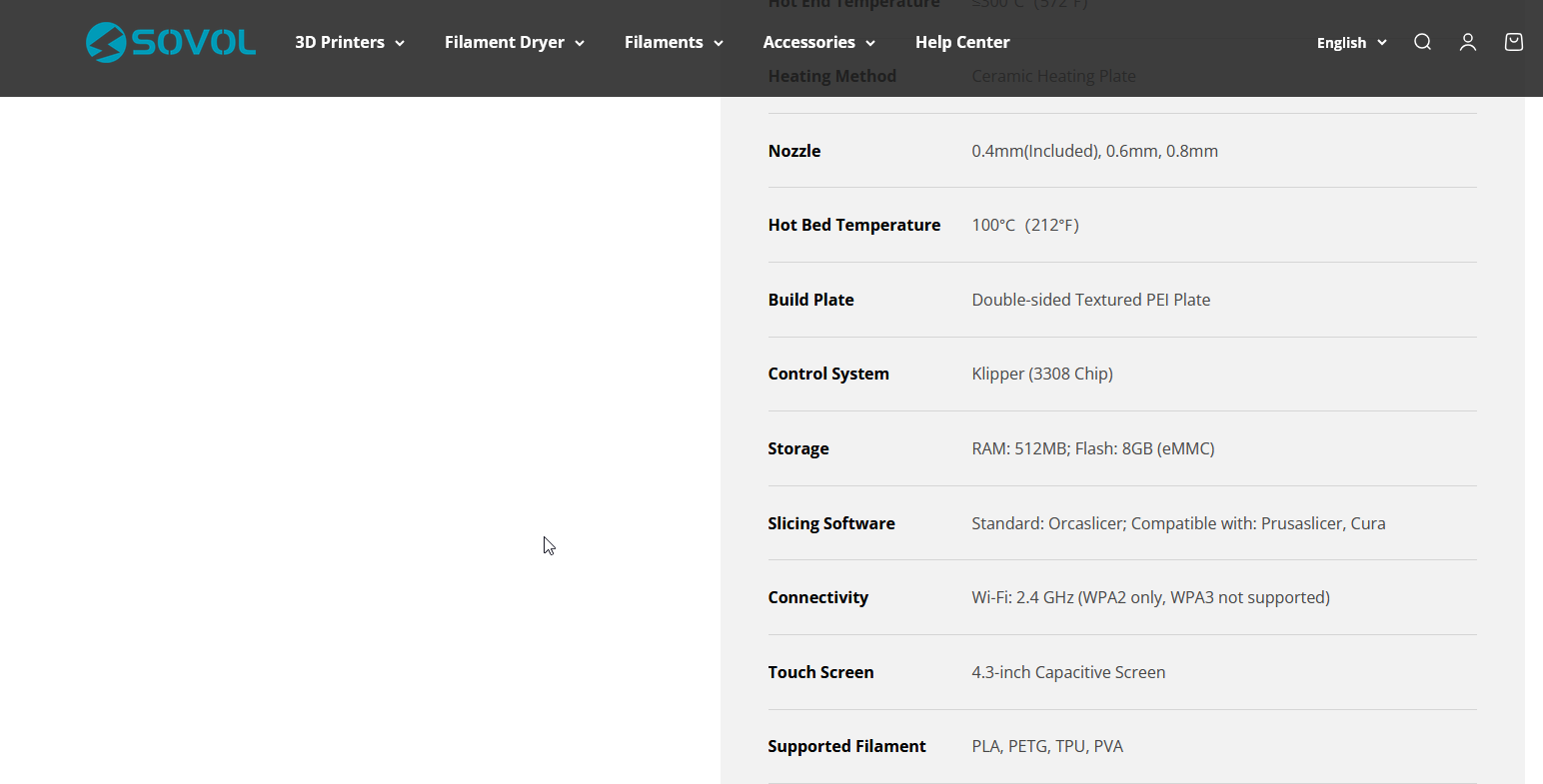The image size is (1543, 784).
Task: Expand the Accessories menu
Action: pos(819,42)
